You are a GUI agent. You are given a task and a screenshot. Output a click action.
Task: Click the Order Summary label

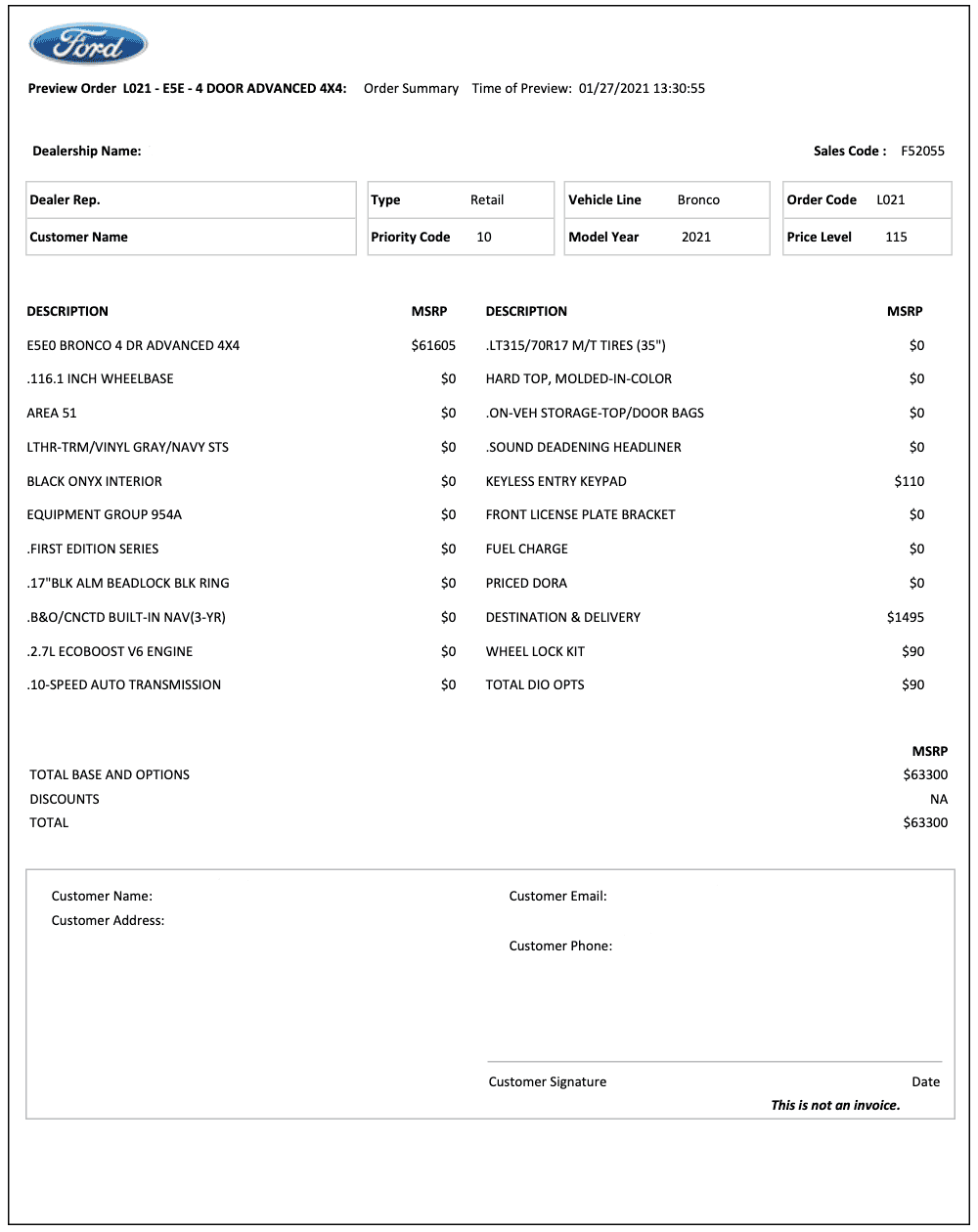click(411, 88)
